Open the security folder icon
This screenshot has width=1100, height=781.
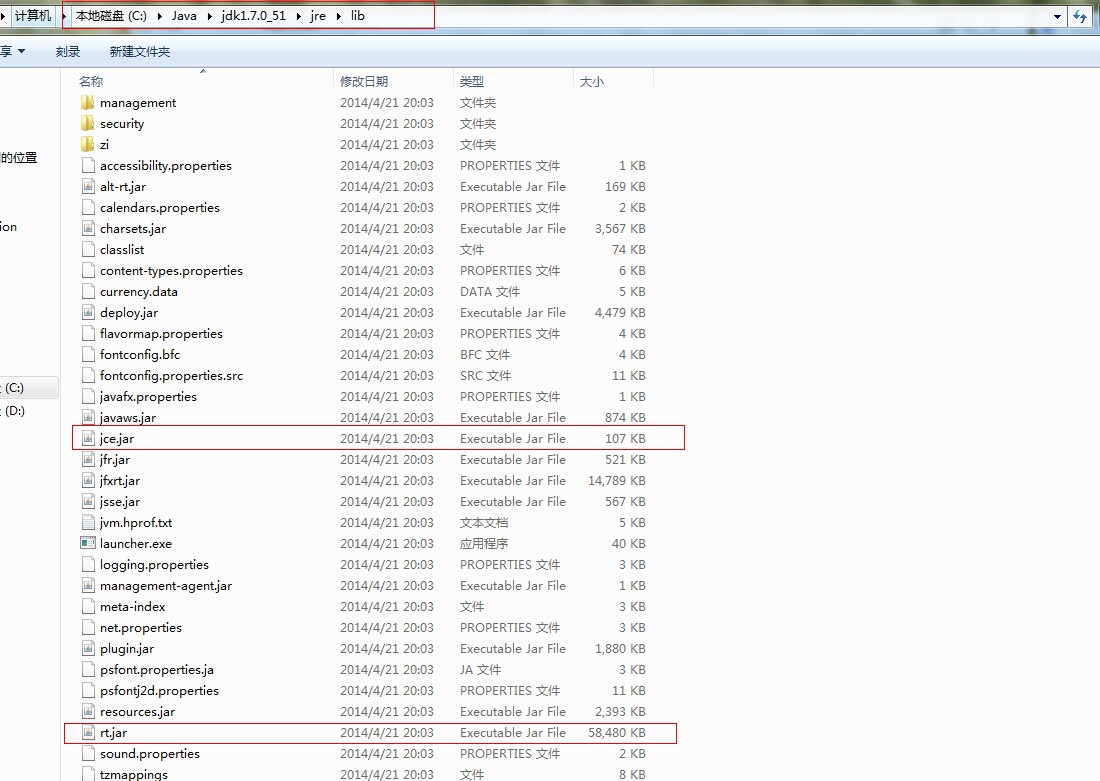point(88,124)
